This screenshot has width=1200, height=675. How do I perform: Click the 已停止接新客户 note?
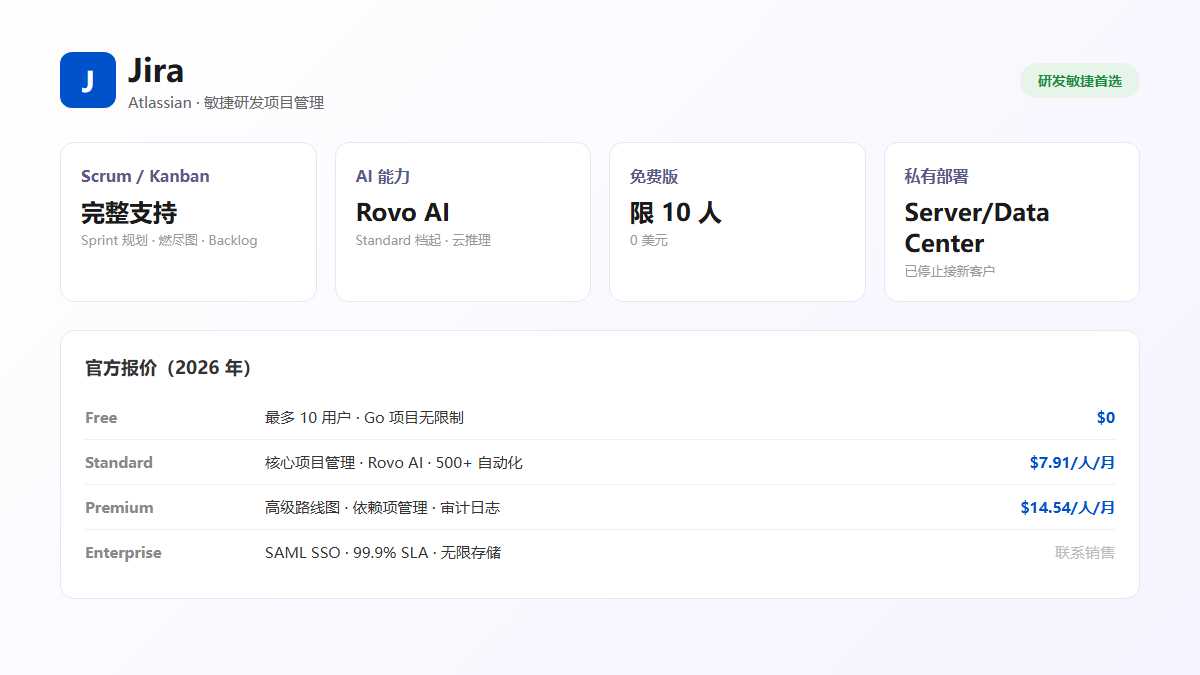point(950,271)
